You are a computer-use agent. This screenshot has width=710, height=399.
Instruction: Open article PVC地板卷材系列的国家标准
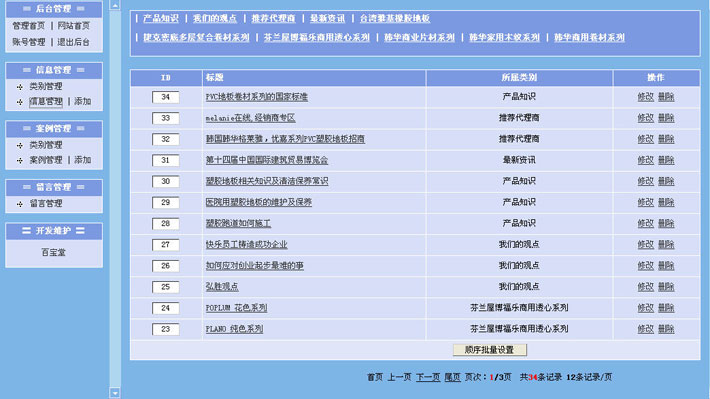pos(257,97)
